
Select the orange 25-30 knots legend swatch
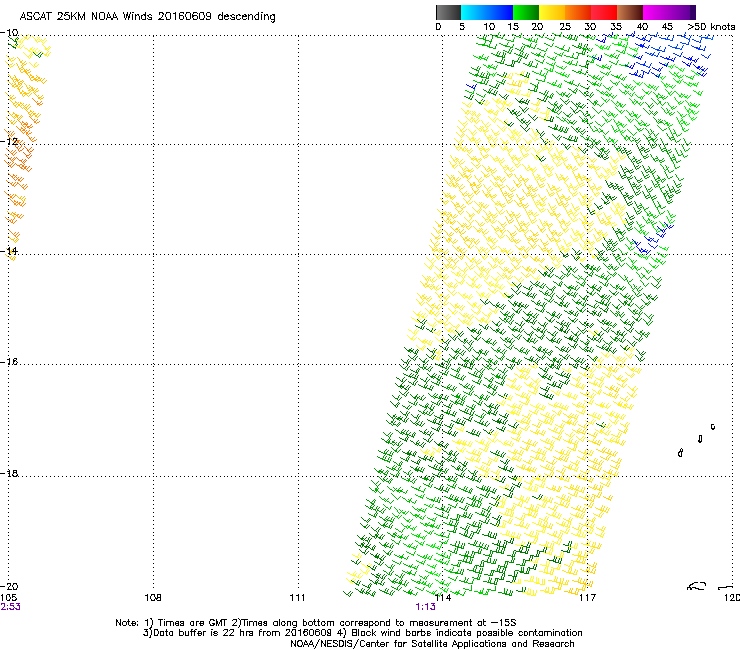coord(578,12)
